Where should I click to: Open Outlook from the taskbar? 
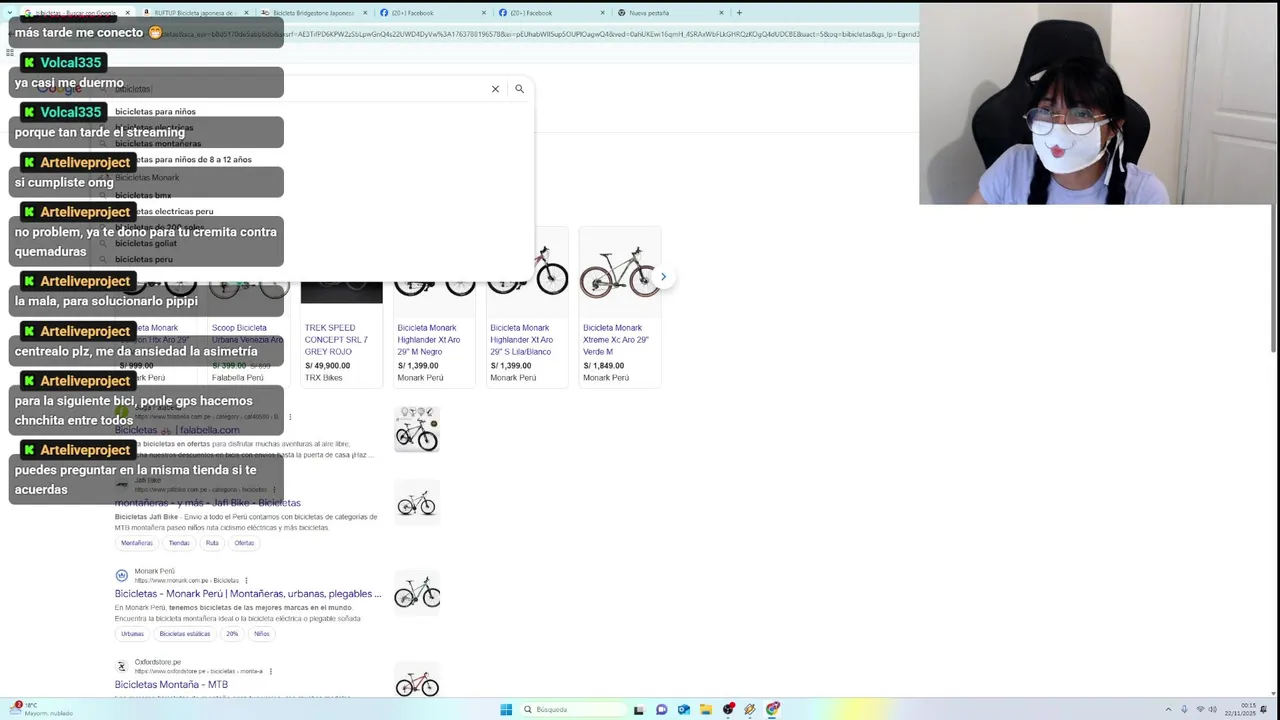(x=684, y=710)
